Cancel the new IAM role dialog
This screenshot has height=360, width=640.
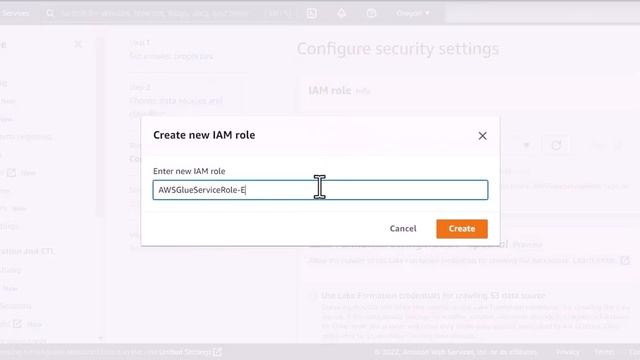[403, 229]
